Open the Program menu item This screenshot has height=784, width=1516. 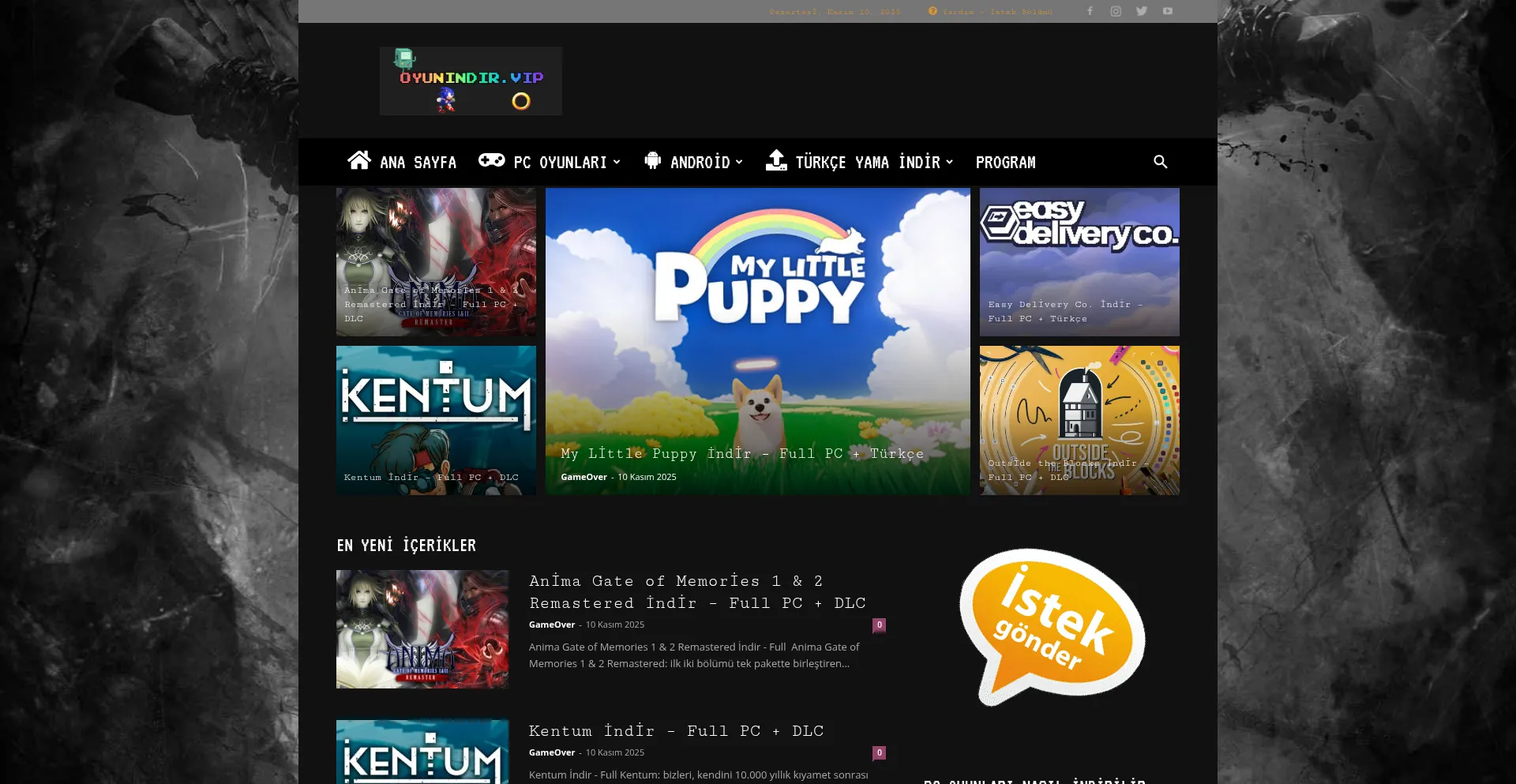coord(1005,162)
